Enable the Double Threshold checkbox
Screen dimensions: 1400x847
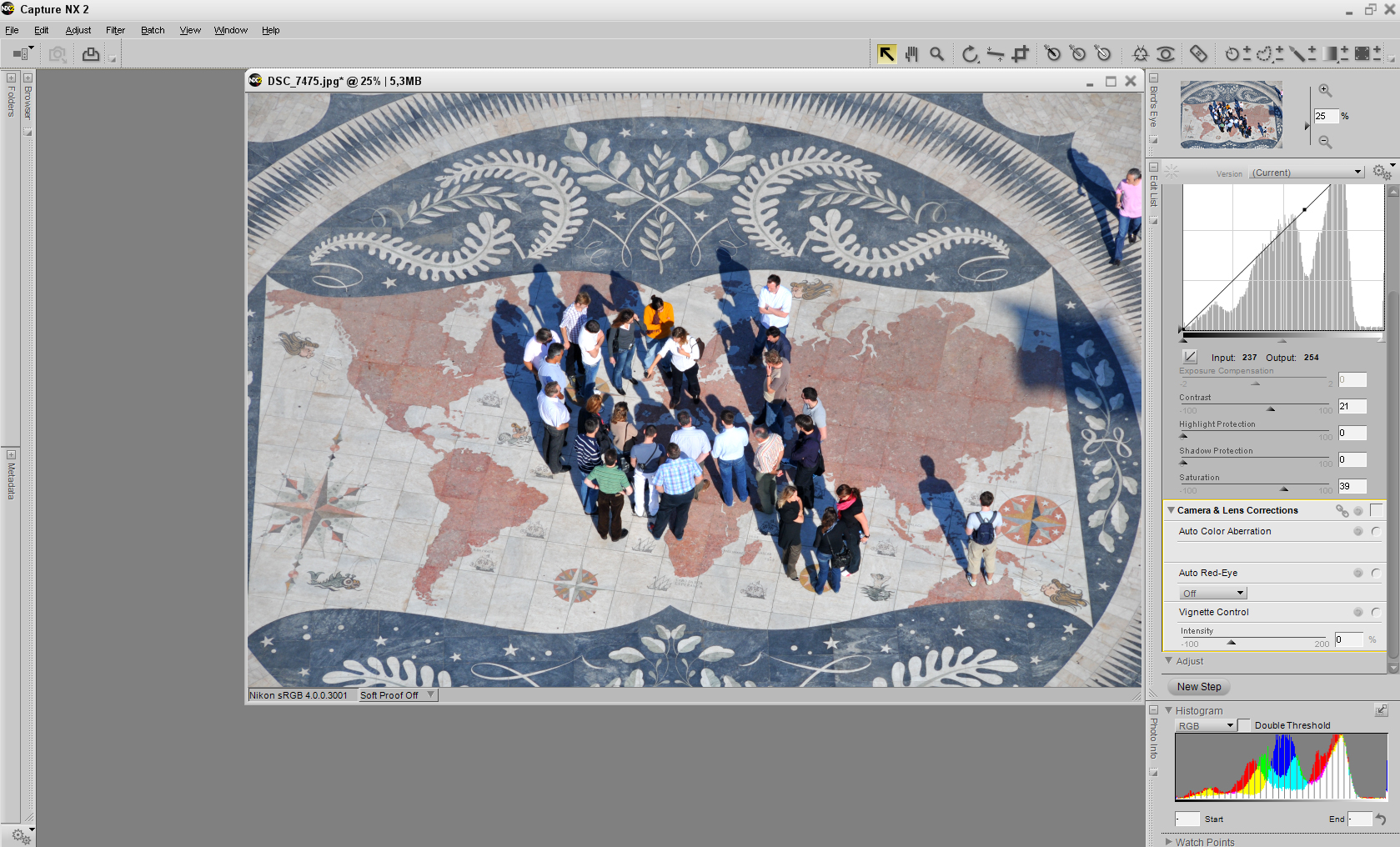[x=1245, y=725]
